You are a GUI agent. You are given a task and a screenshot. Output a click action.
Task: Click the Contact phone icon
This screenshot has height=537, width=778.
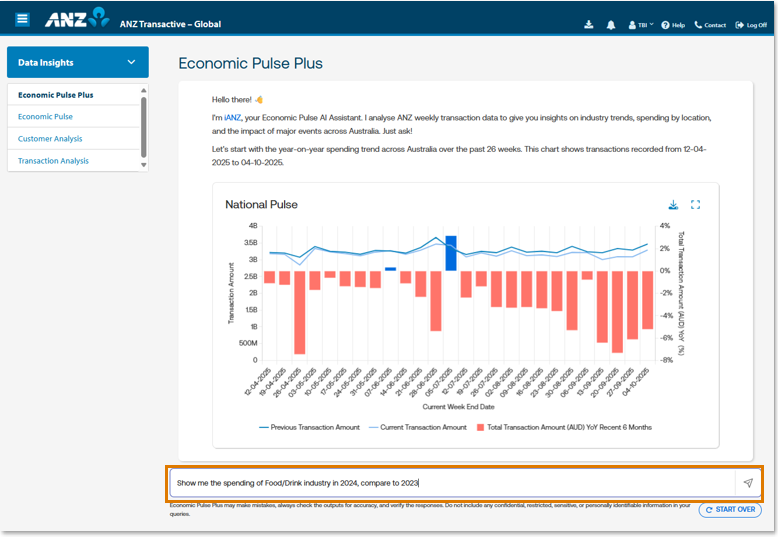(x=699, y=24)
